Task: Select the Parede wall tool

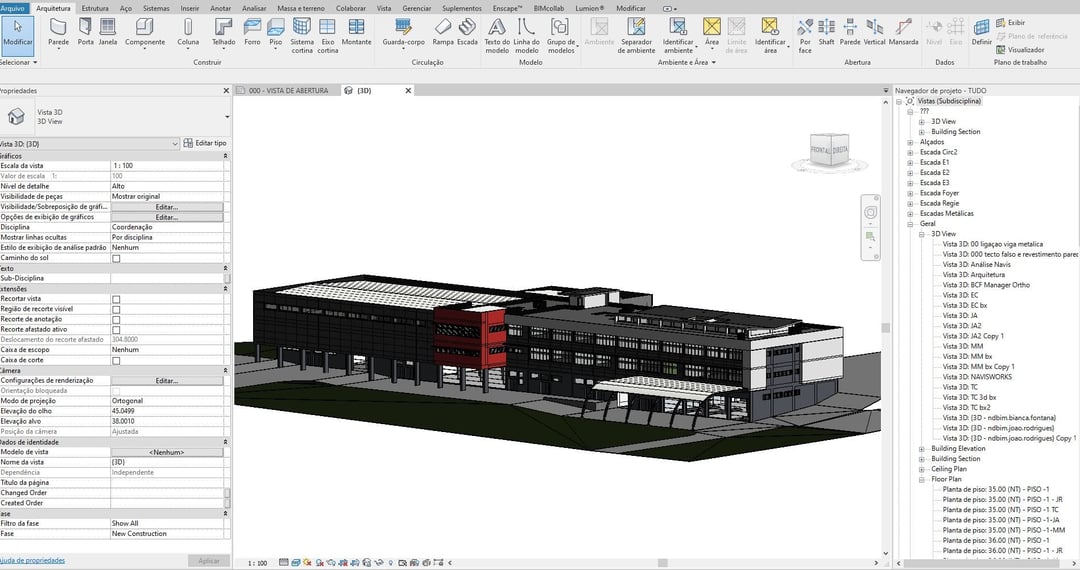Action: tap(59, 32)
